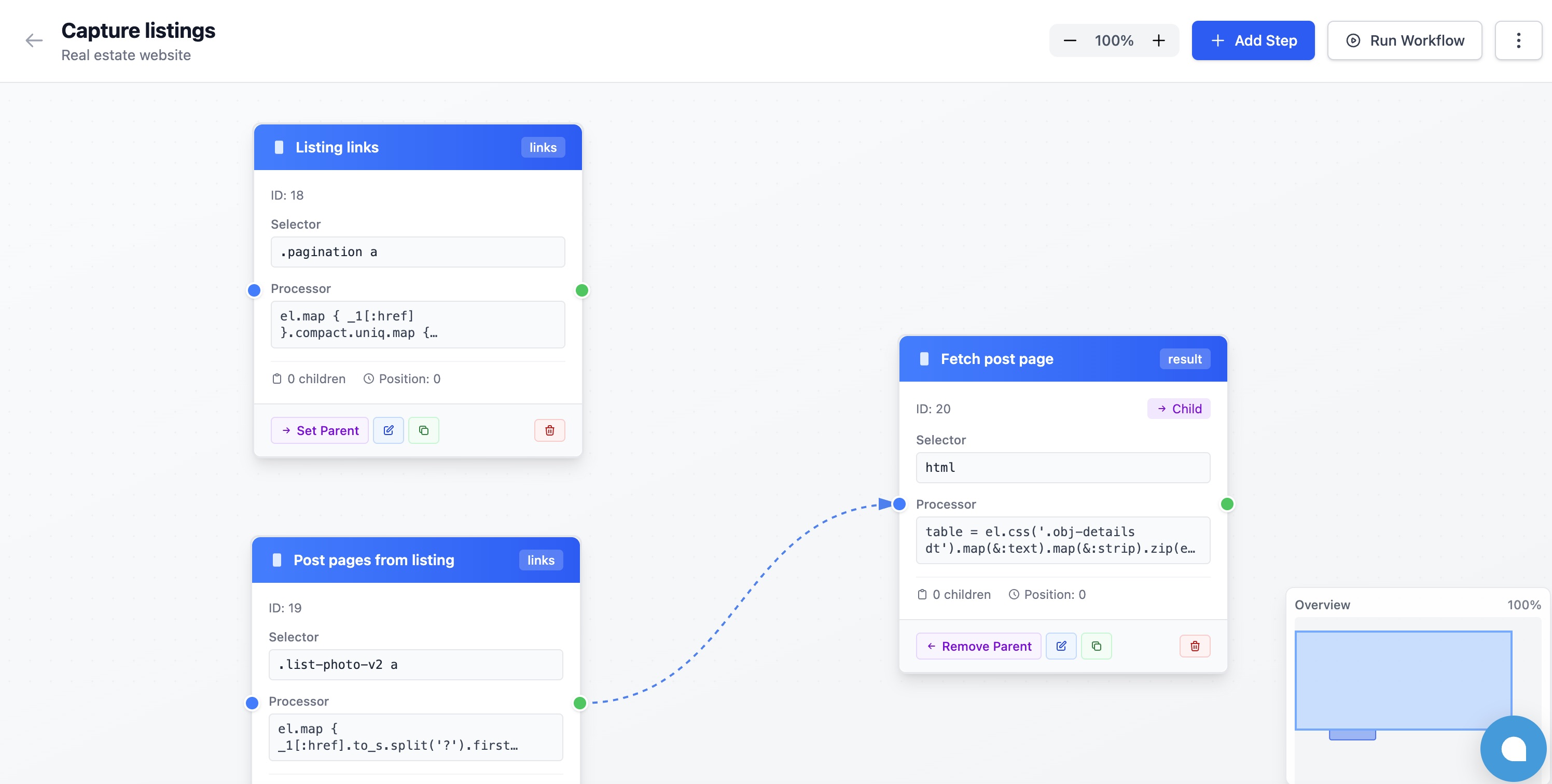The height and width of the screenshot is (784, 1552).
Task: Edit the Fetch post page step
Action: [x=1060, y=646]
